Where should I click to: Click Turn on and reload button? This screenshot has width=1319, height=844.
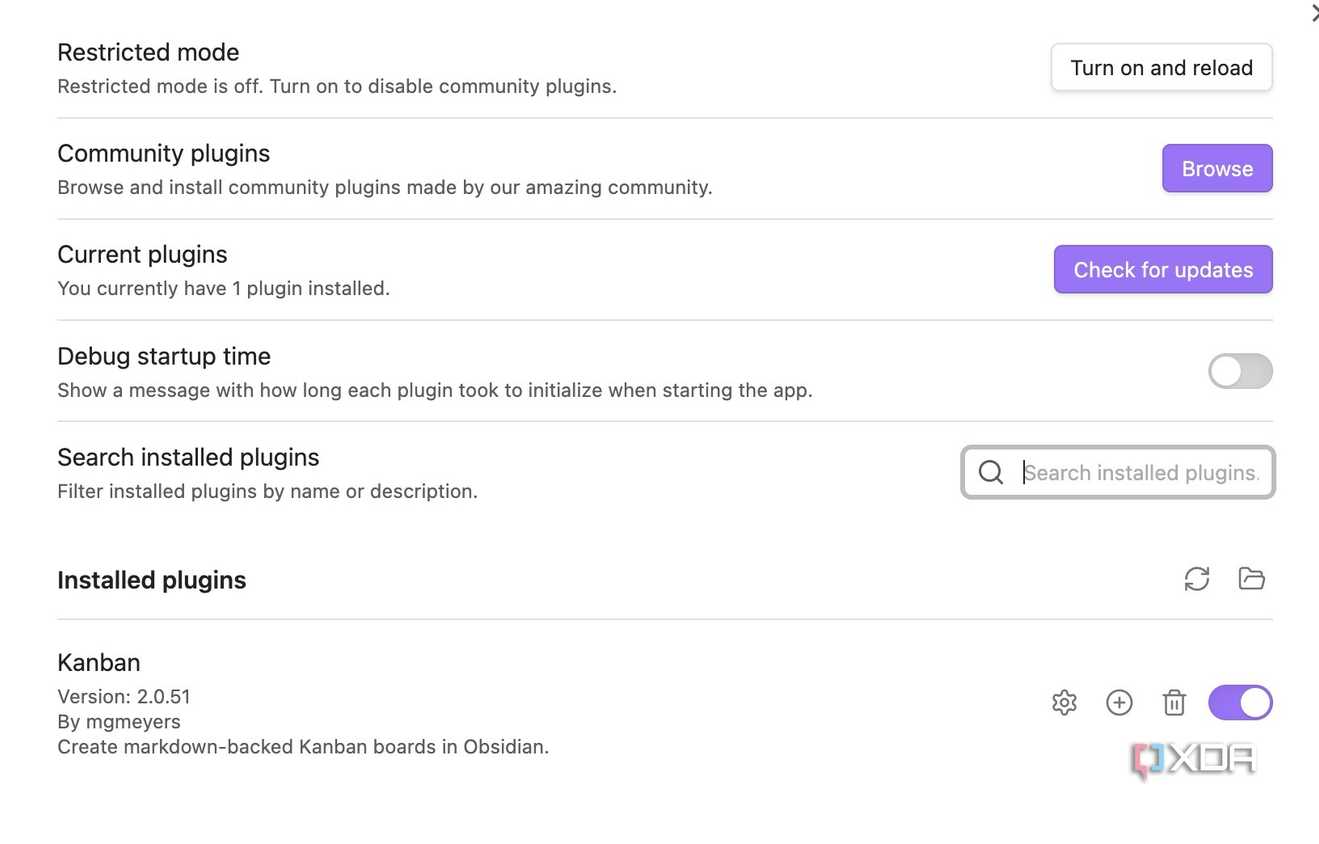tap(1161, 68)
